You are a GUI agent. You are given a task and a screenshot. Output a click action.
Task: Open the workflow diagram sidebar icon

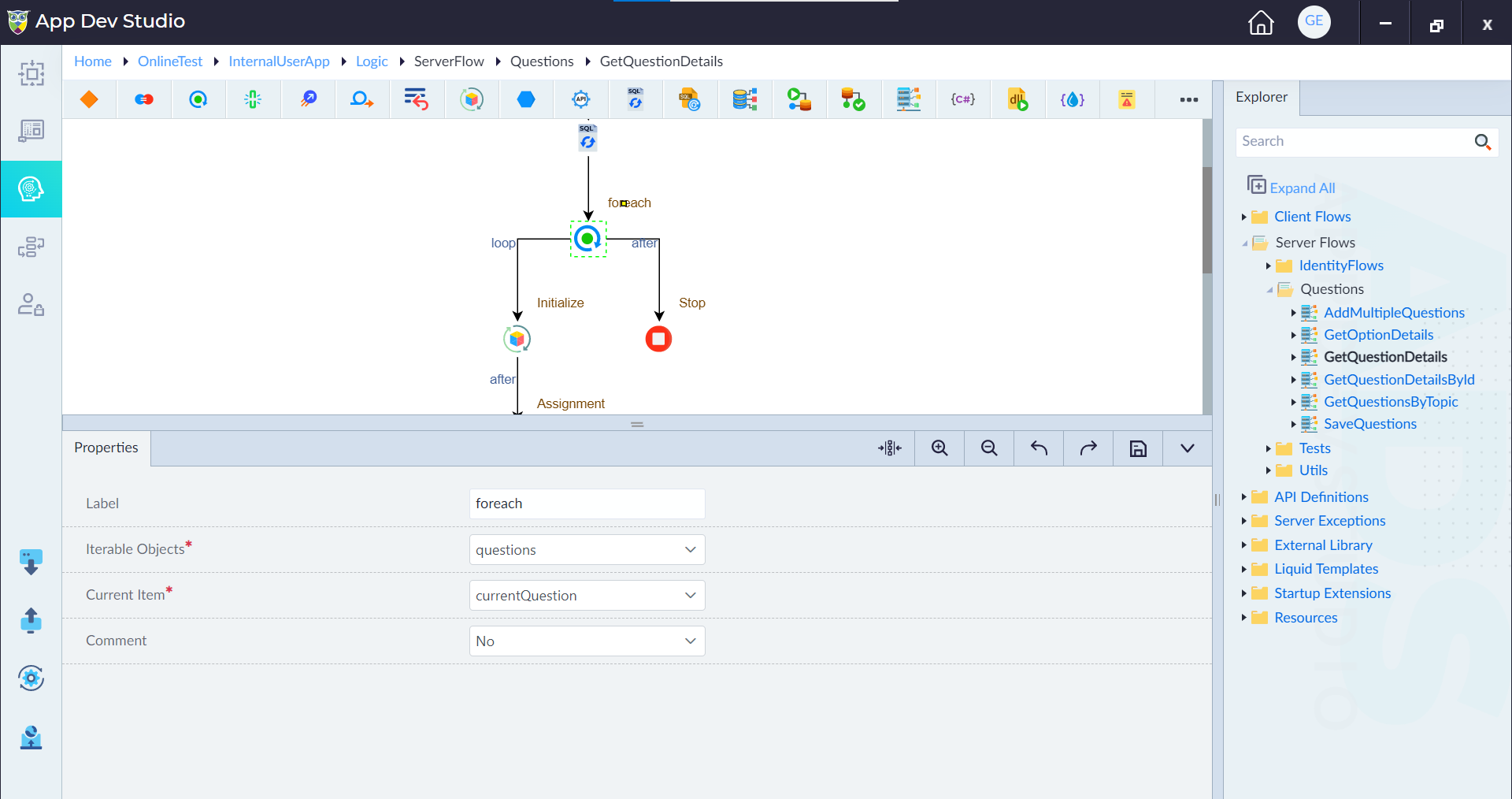click(x=31, y=247)
